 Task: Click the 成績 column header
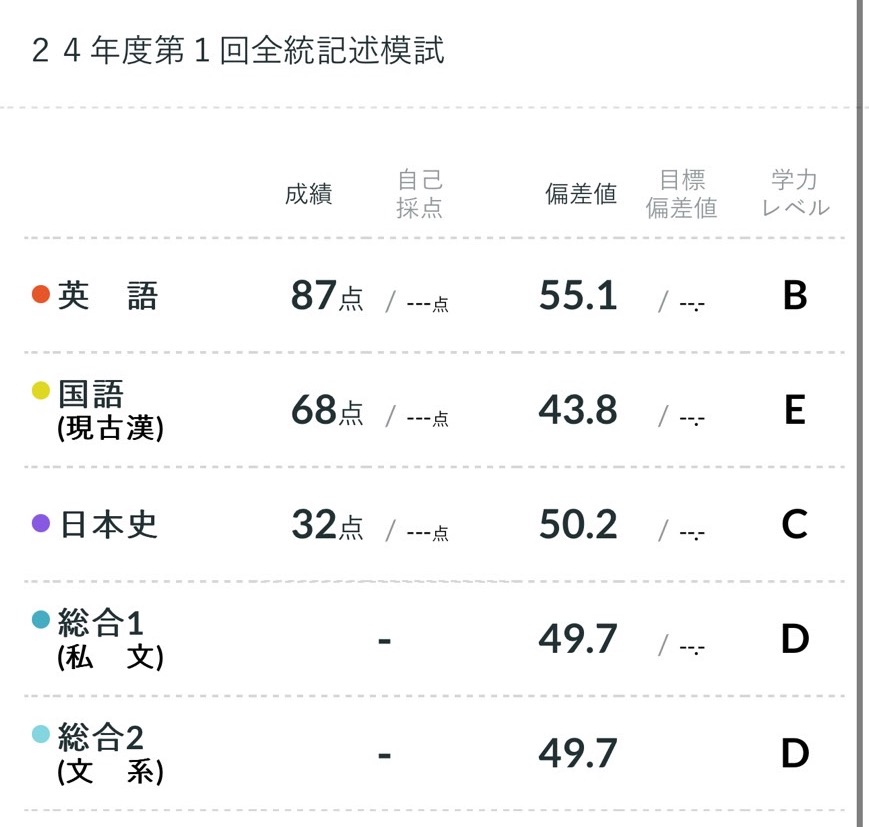click(x=308, y=194)
